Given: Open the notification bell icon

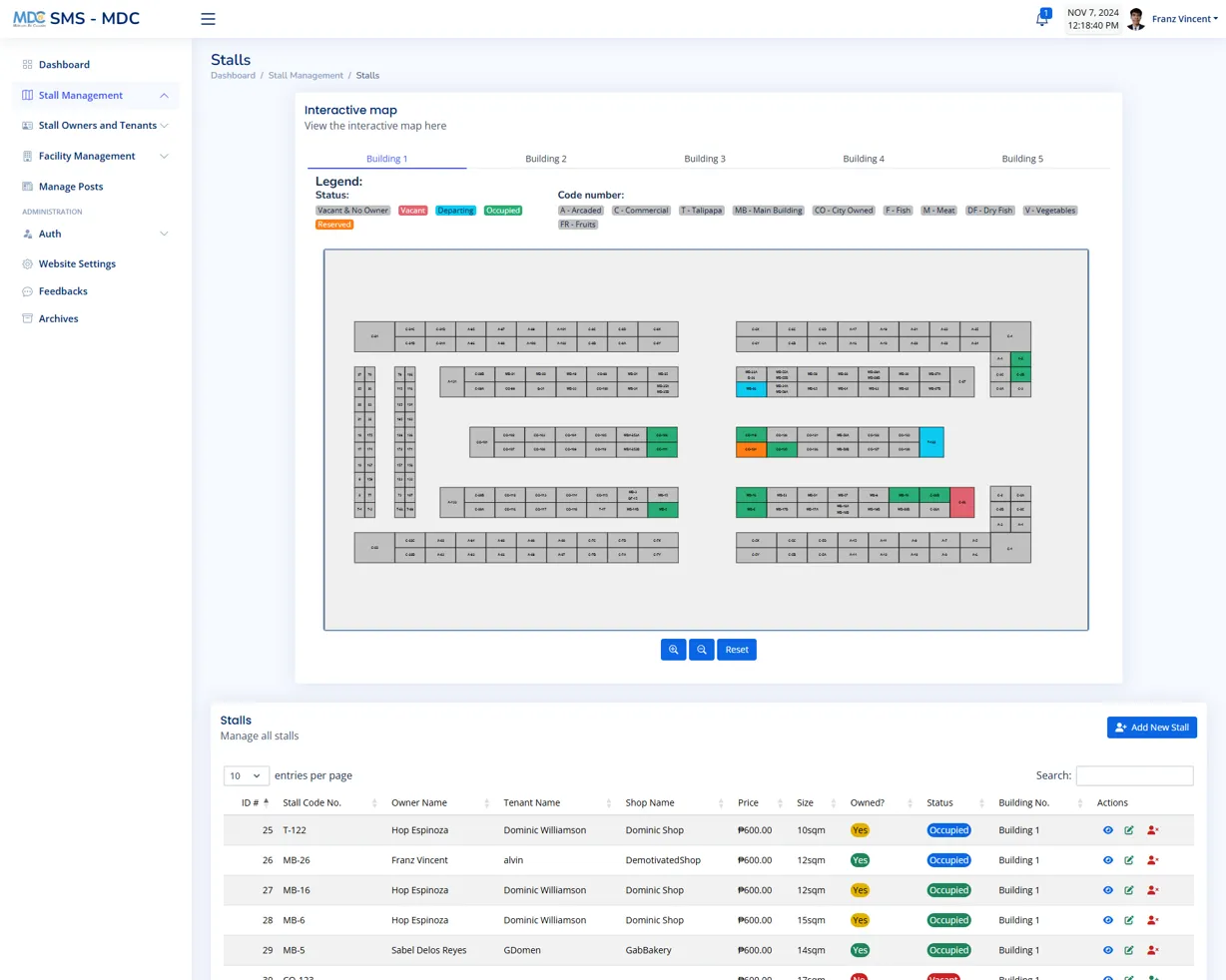Looking at the screenshot, I should click(1041, 19).
